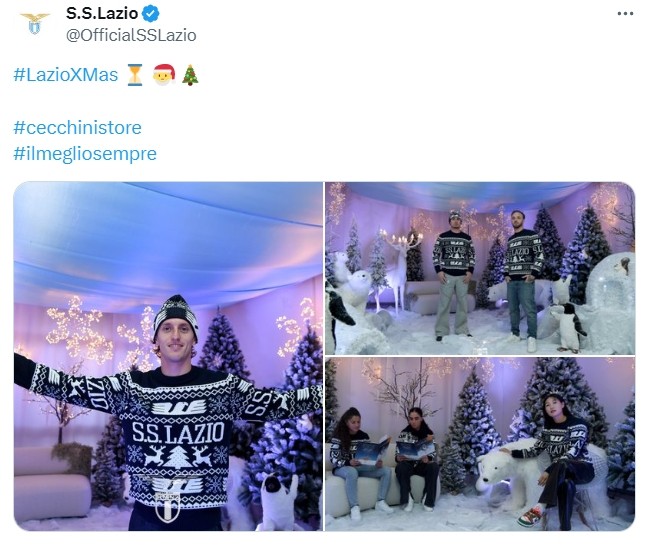Open the #LazioXMas hashtag
648x547 pixels.
point(66,75)
